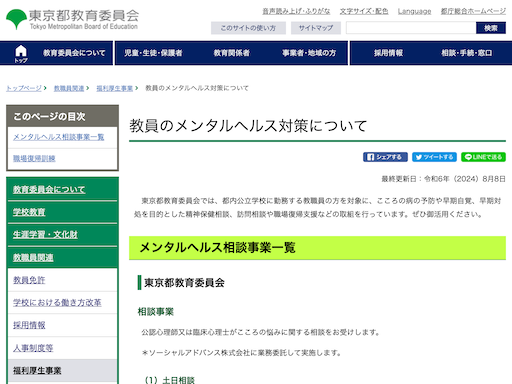The image size is (512, 384).
Task: Click the 相談事業 green subheading
Action: click(x=156, y=312)
